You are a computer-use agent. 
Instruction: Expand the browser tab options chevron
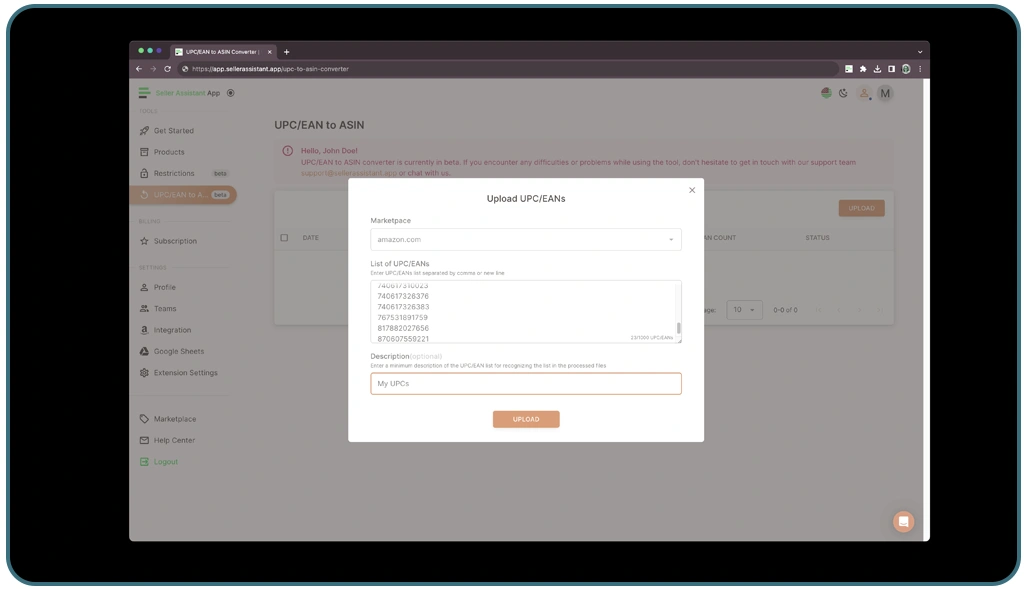click(919, 51)
